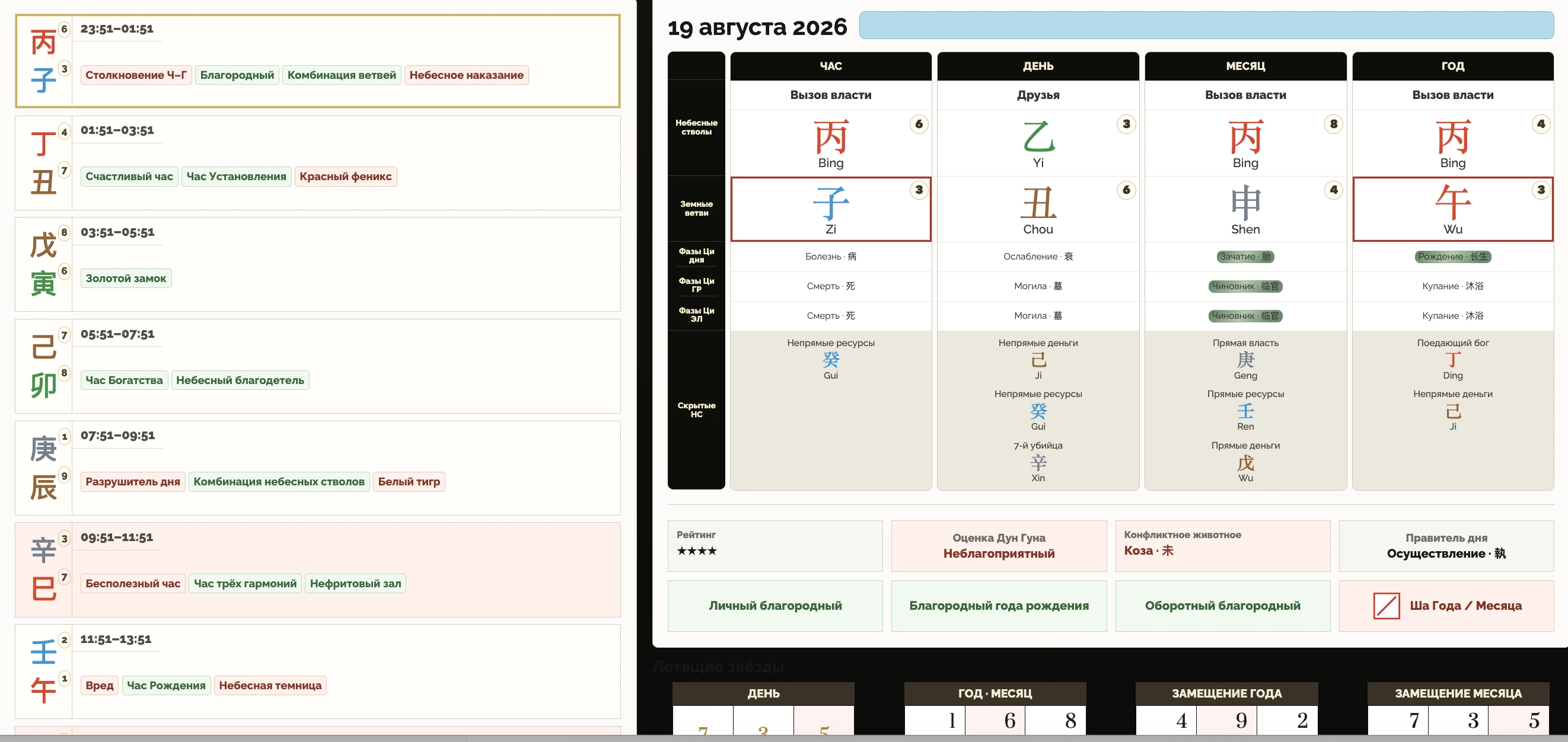Select the Нефритовый зал tag

pos(355,584)
